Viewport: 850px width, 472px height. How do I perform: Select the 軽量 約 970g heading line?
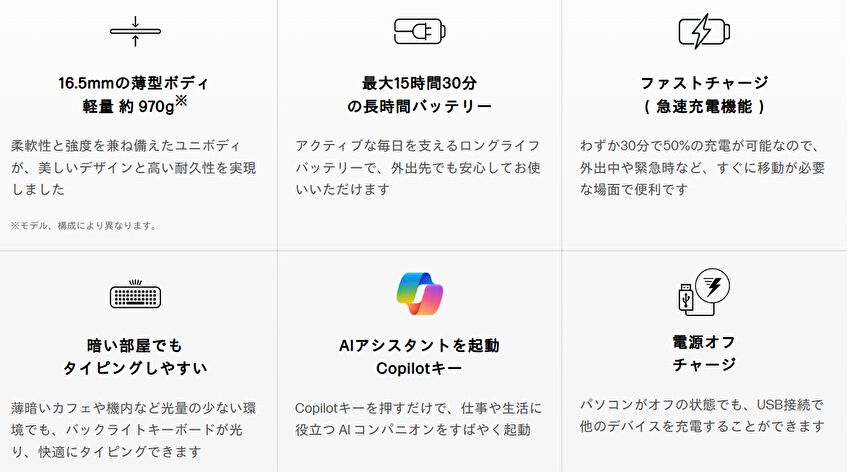[x=134, y=104]
